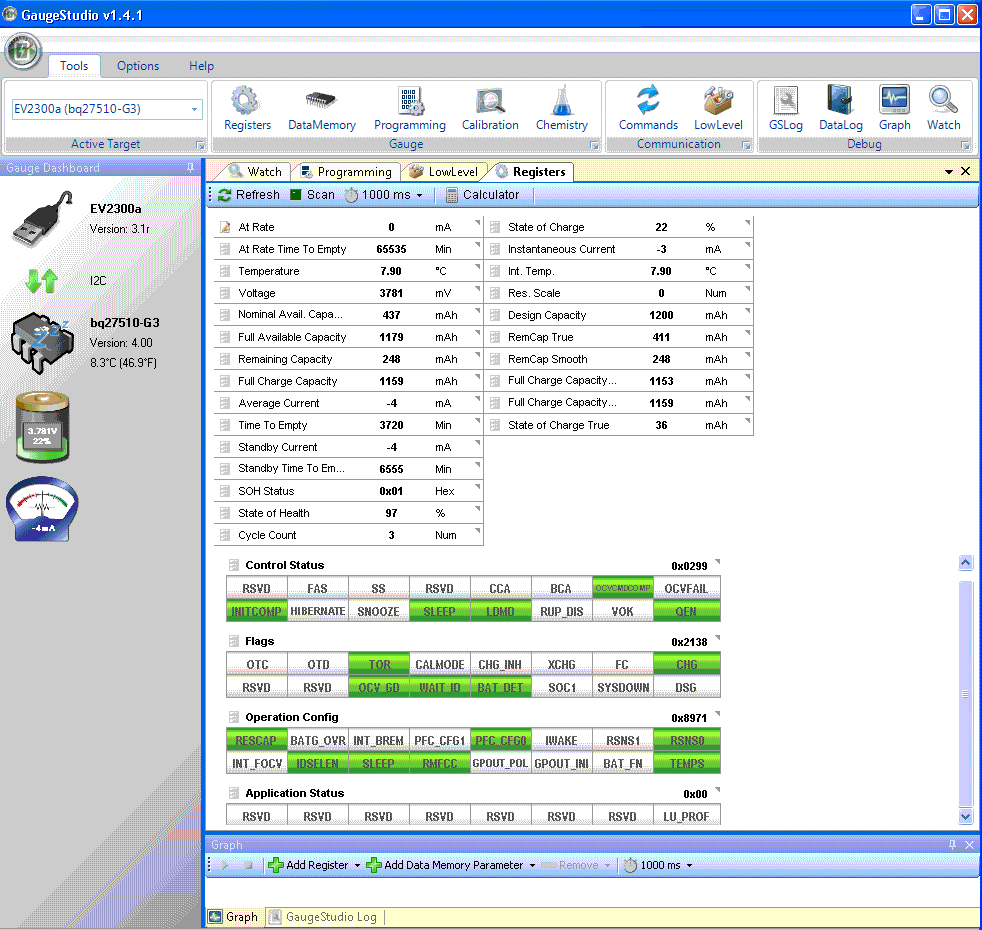Open the Graph debug tool in ribbon
This screenshot has height=930, width=982.
[x=894, y=110]
